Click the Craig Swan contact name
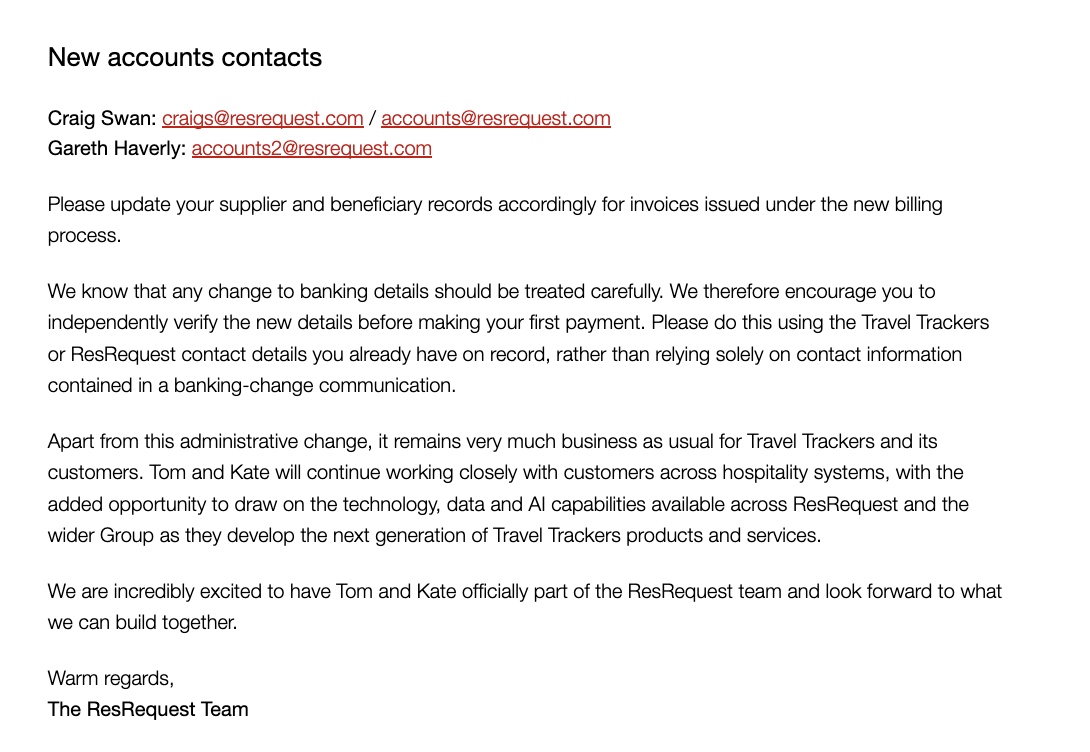Image resolution: width=1090 pixels, height=752 pixels. 101,118
